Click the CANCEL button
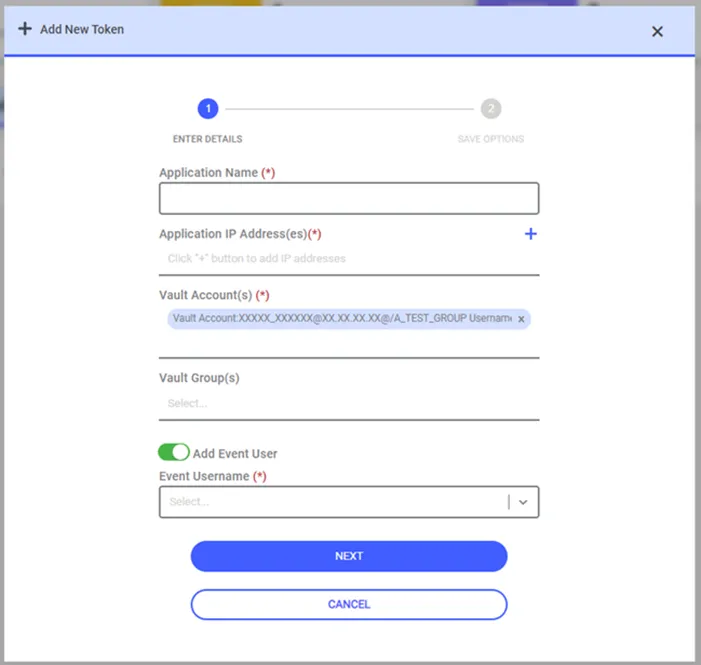Image resolution: width=701 pixels, height=665 pixels. tap(349, 605)
